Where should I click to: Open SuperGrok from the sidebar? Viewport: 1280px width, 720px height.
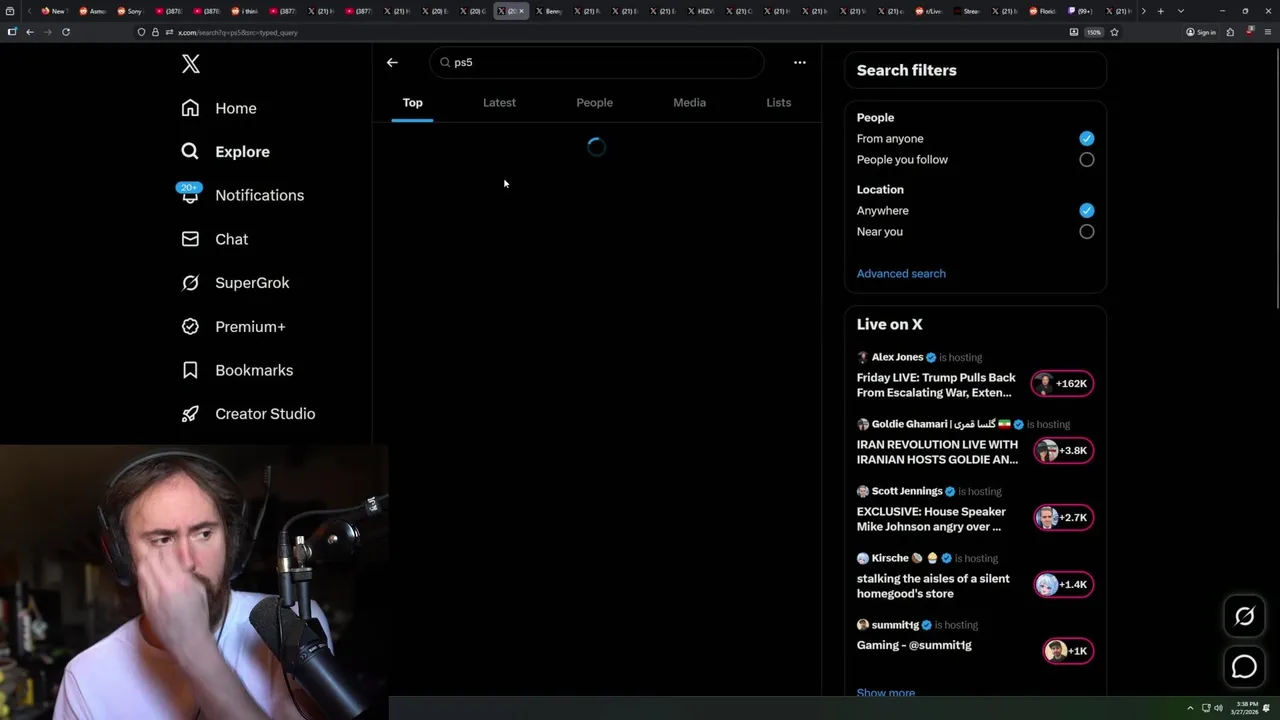pyautogui.click(x=235, y=283)
